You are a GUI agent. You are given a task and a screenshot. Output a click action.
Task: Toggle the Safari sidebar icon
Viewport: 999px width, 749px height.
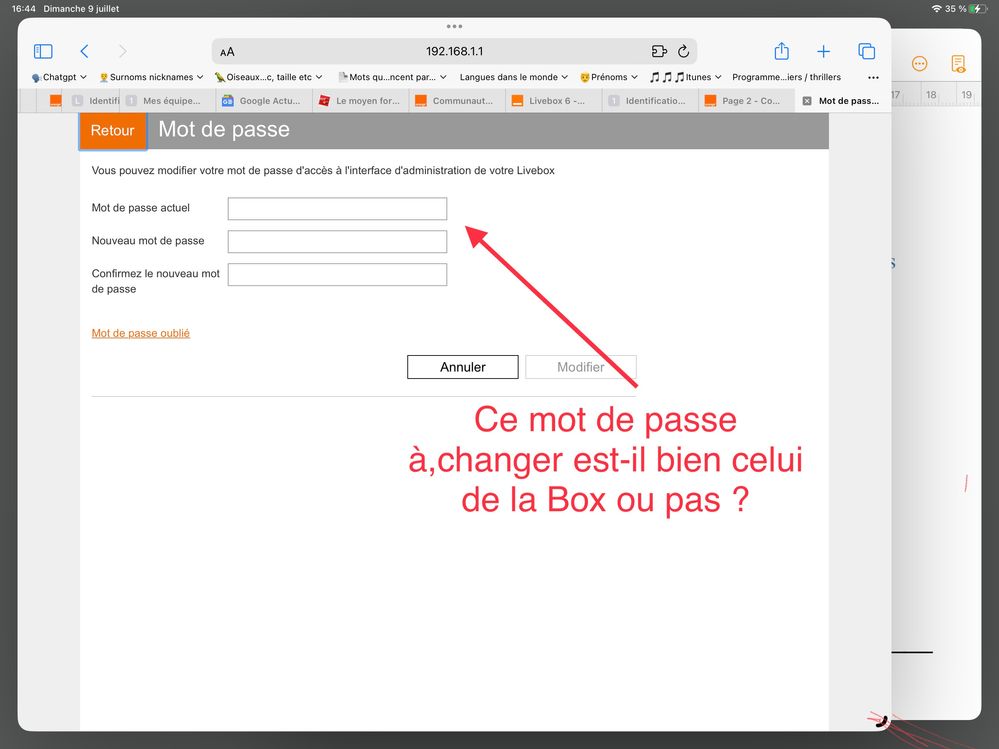click(x=43, y=51)
